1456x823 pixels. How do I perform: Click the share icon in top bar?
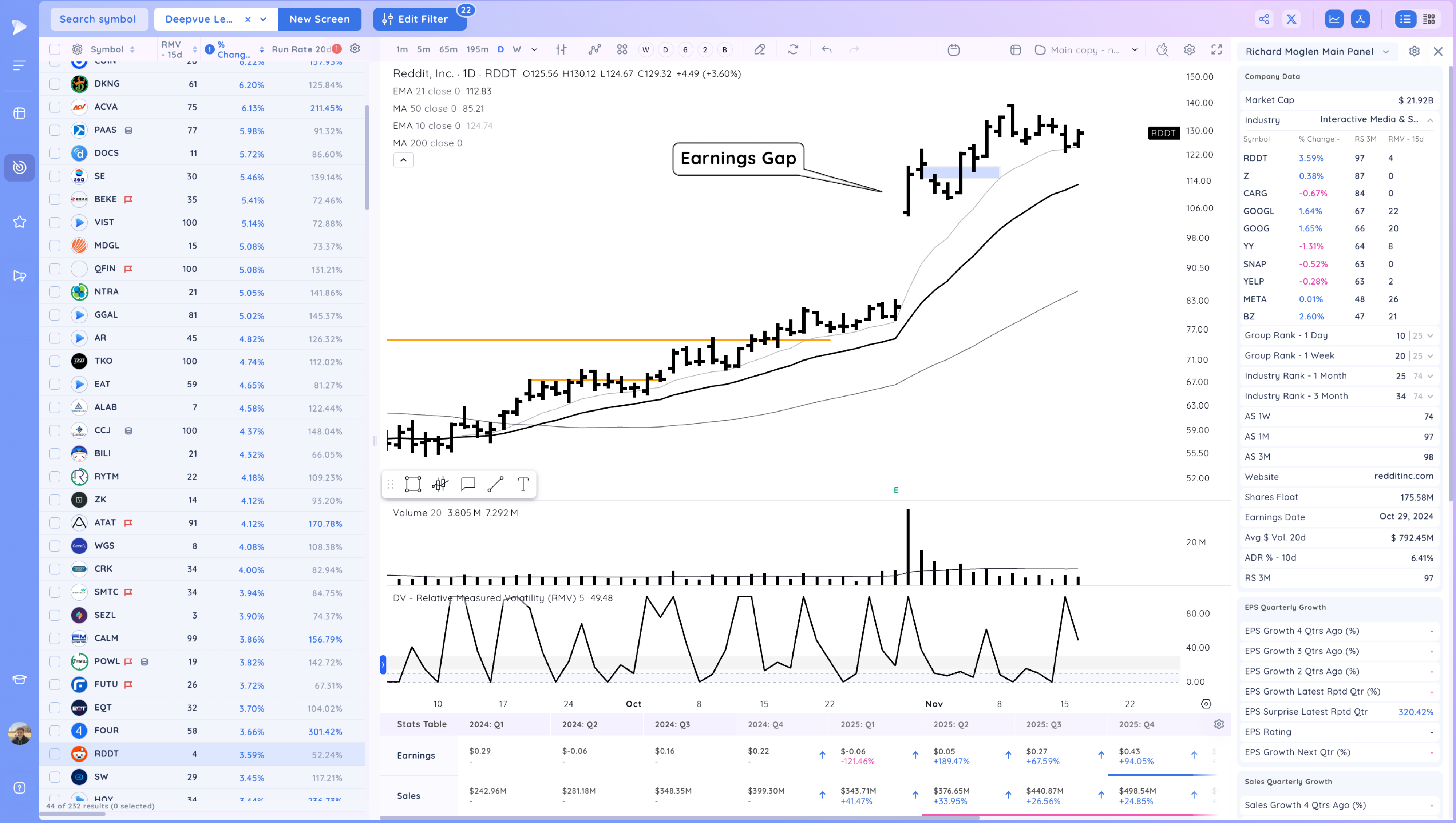(1264, 19)
